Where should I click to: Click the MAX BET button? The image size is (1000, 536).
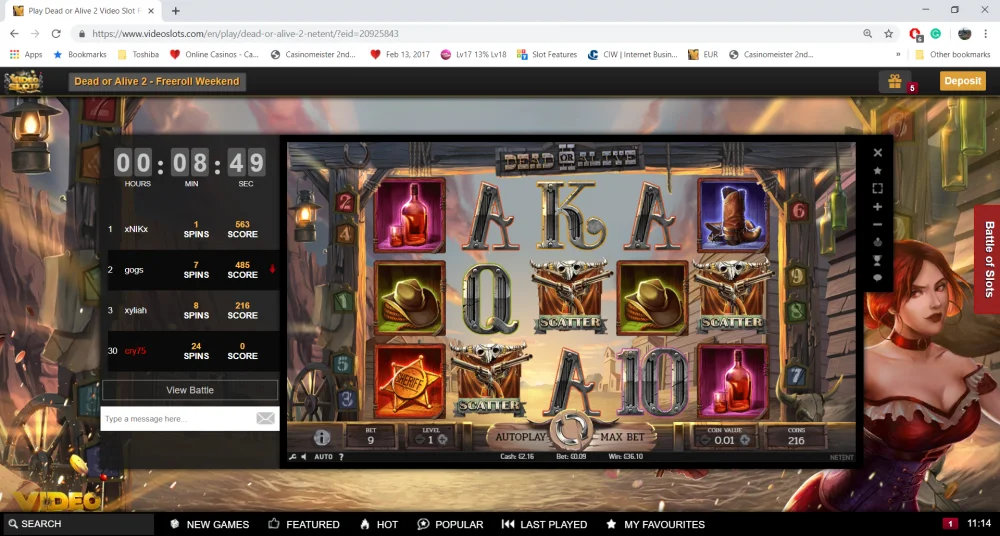(622, 437)
